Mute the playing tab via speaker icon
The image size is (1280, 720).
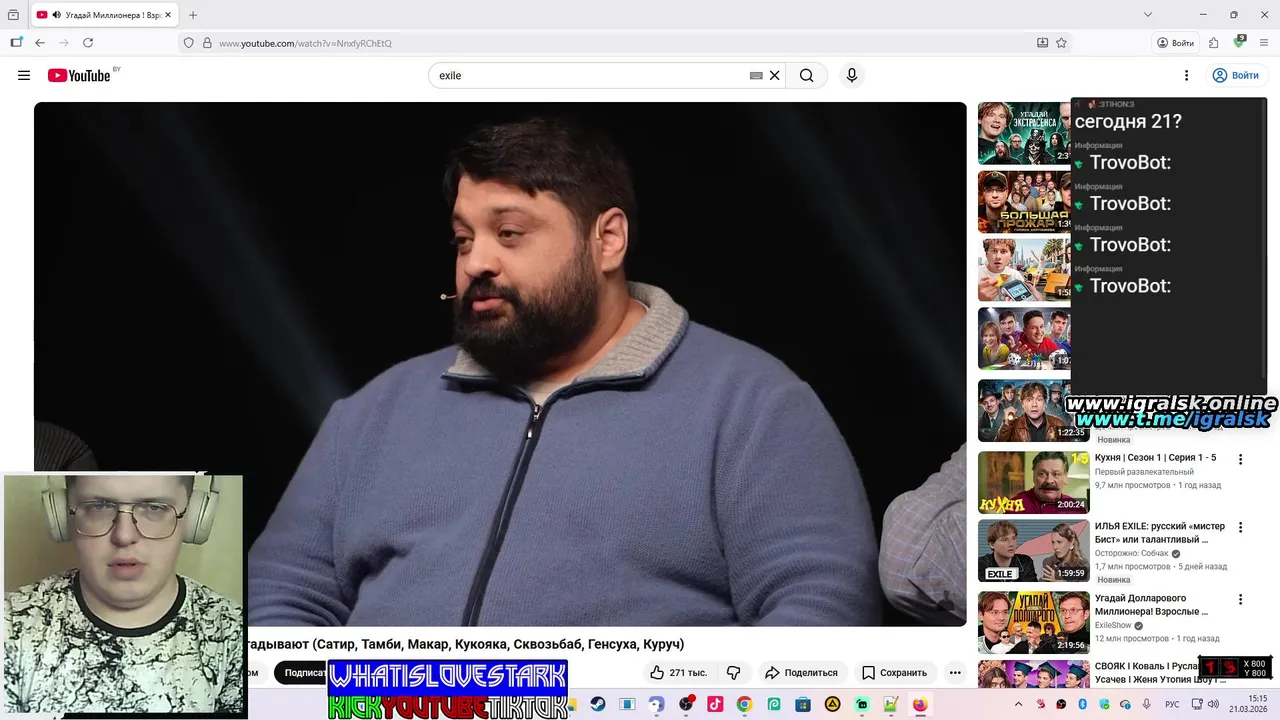(56, 15)
